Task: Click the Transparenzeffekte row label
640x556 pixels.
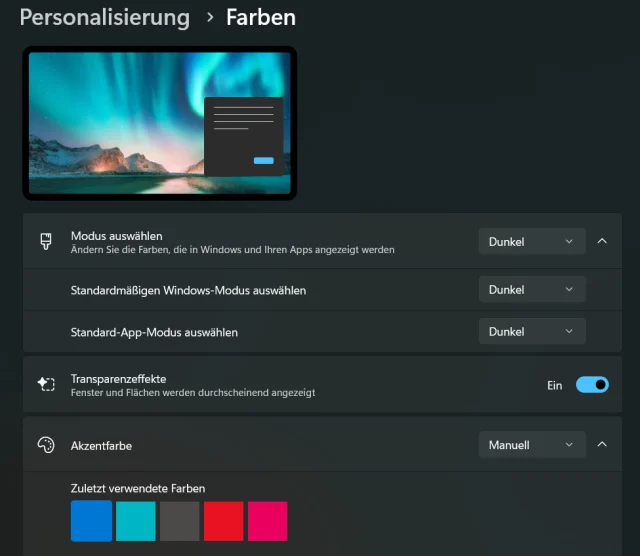Action: tap(118, 379)
